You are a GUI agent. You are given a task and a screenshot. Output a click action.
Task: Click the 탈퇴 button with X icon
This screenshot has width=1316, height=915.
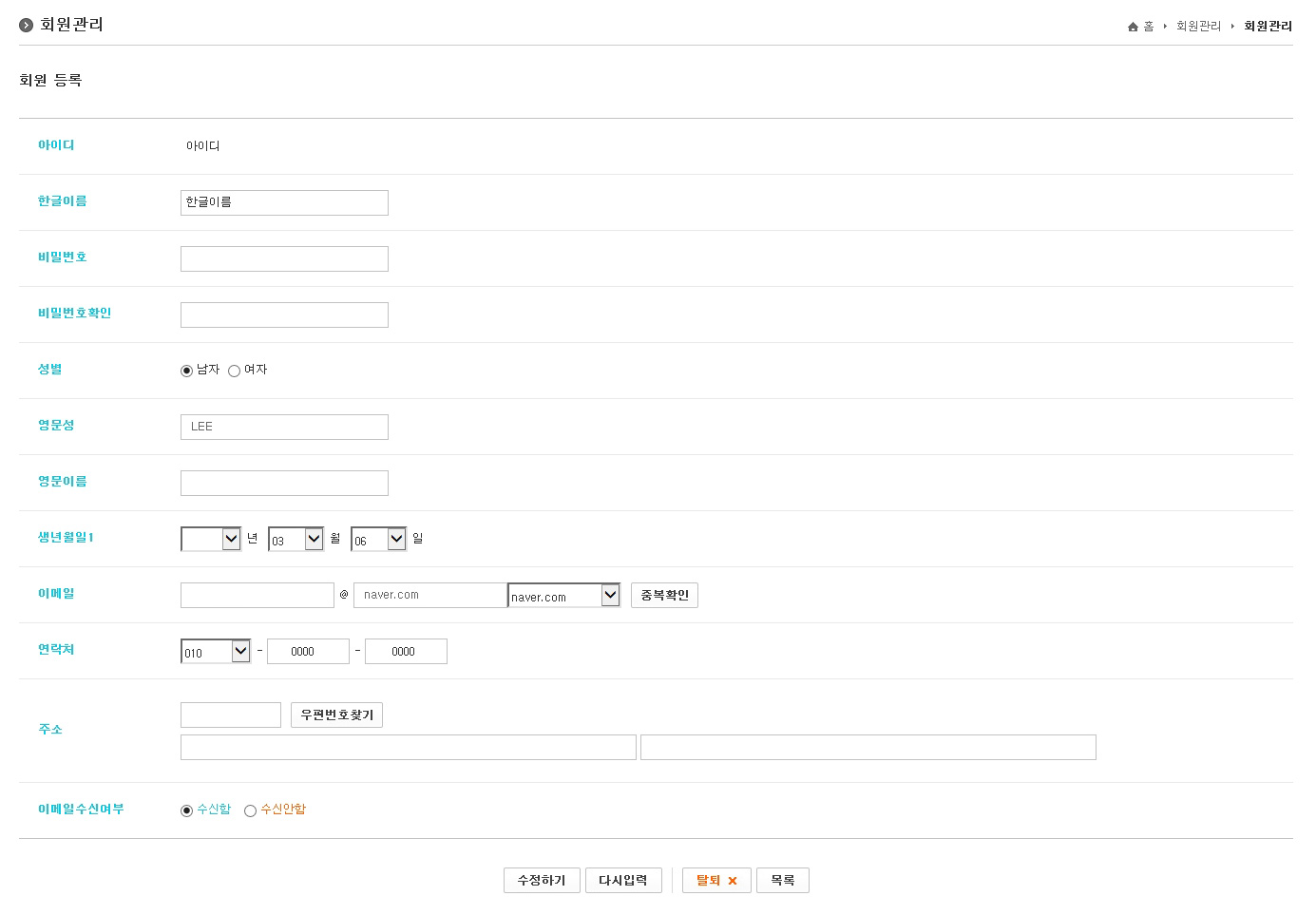pyautogui.click(x=716, y=881)
